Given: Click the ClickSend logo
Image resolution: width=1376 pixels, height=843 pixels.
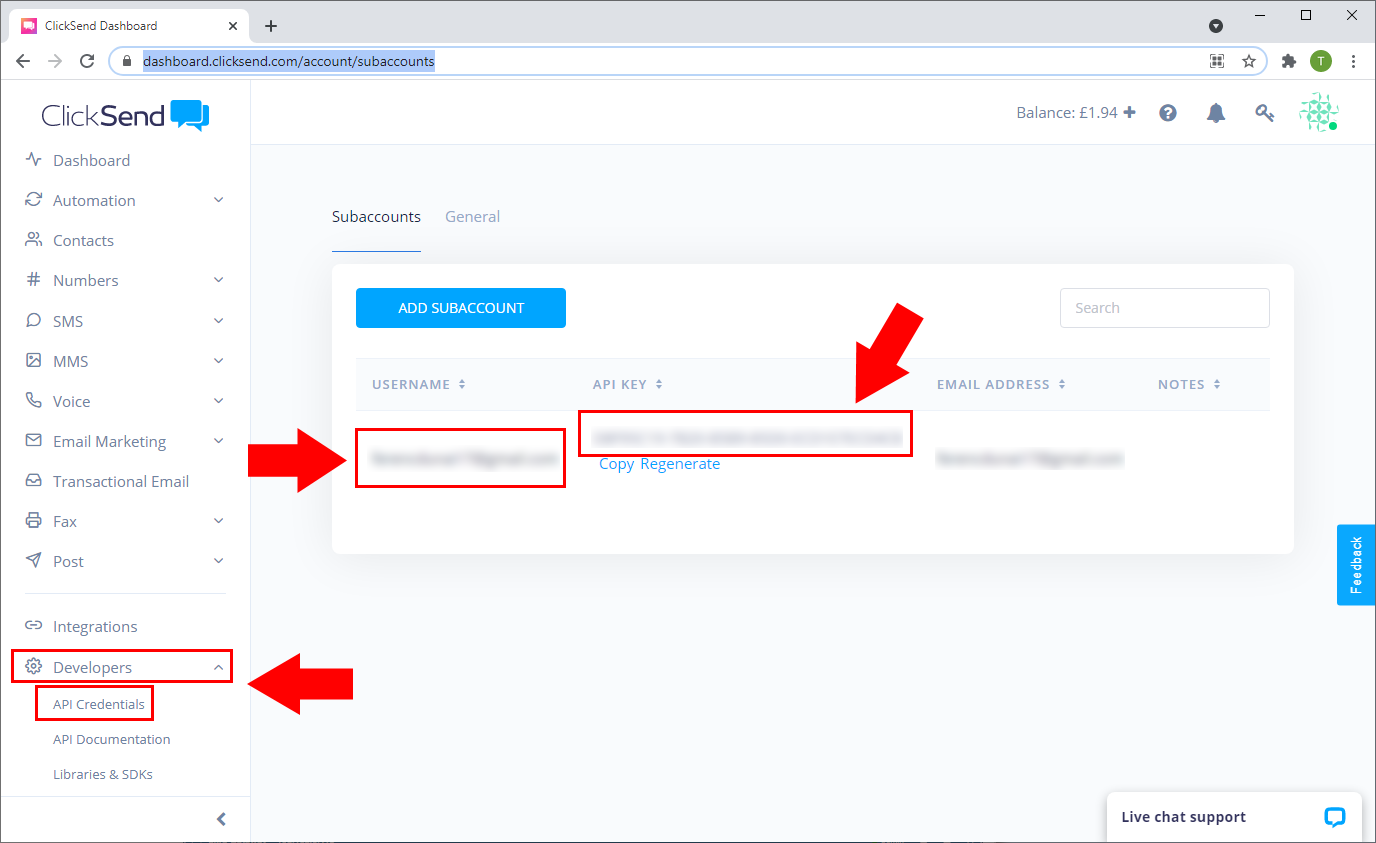Looking at the screenshot, I should point(126,115).
